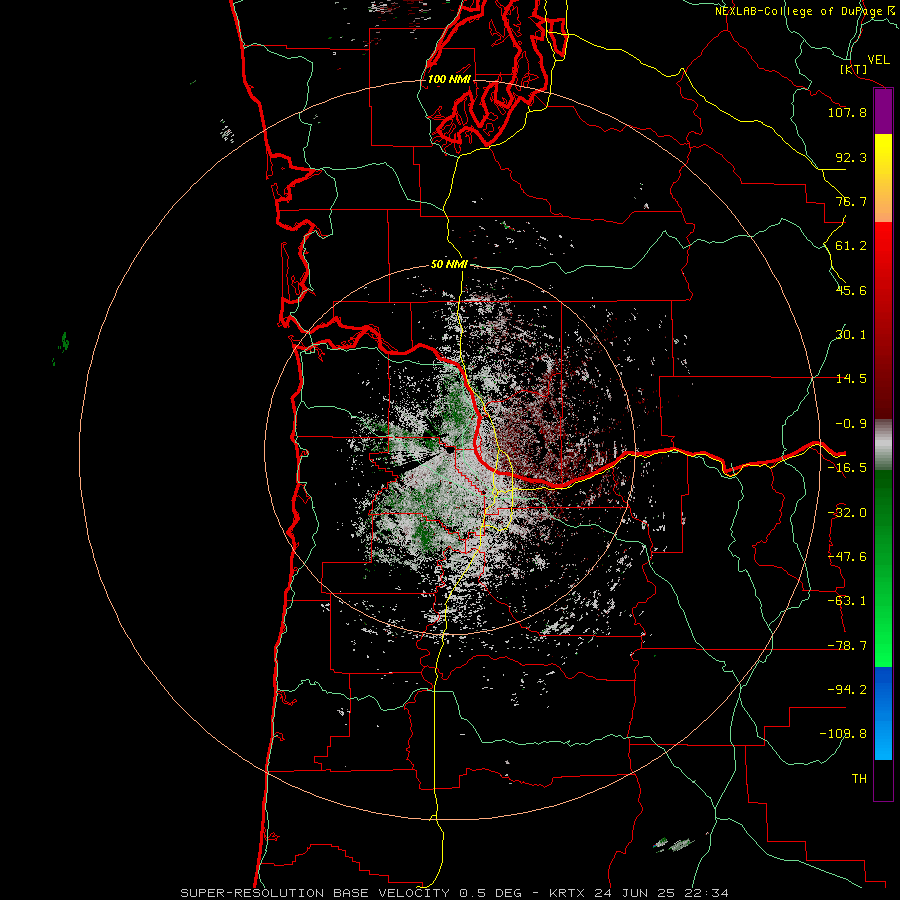Click the 30.1 velocity scale value
900x900 pixels.
coord(851,335)
